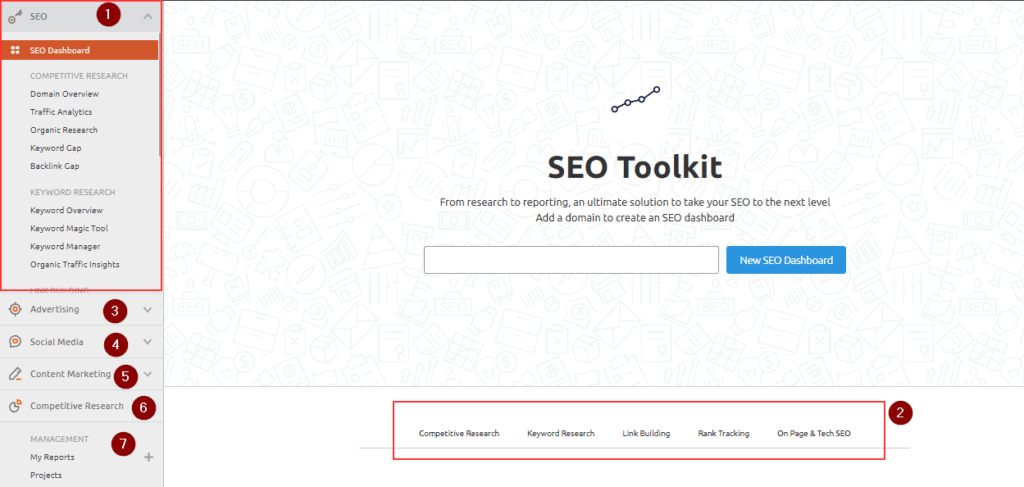This screenshot has width=1024, height=487.
Task: Open Domain Overview in sidebar
Action: click(64, 94)
